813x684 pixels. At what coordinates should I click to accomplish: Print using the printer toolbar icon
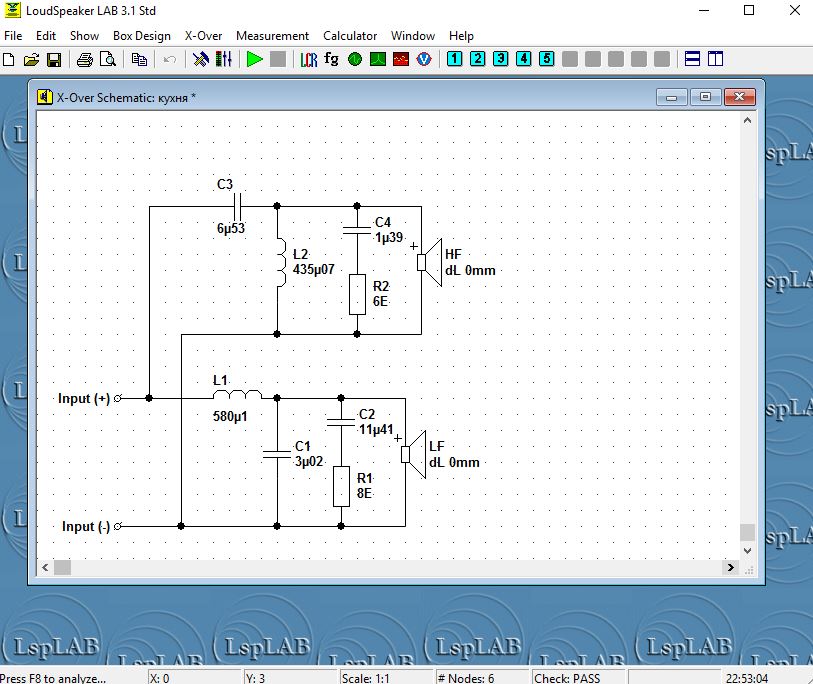[x=85, y=59]
